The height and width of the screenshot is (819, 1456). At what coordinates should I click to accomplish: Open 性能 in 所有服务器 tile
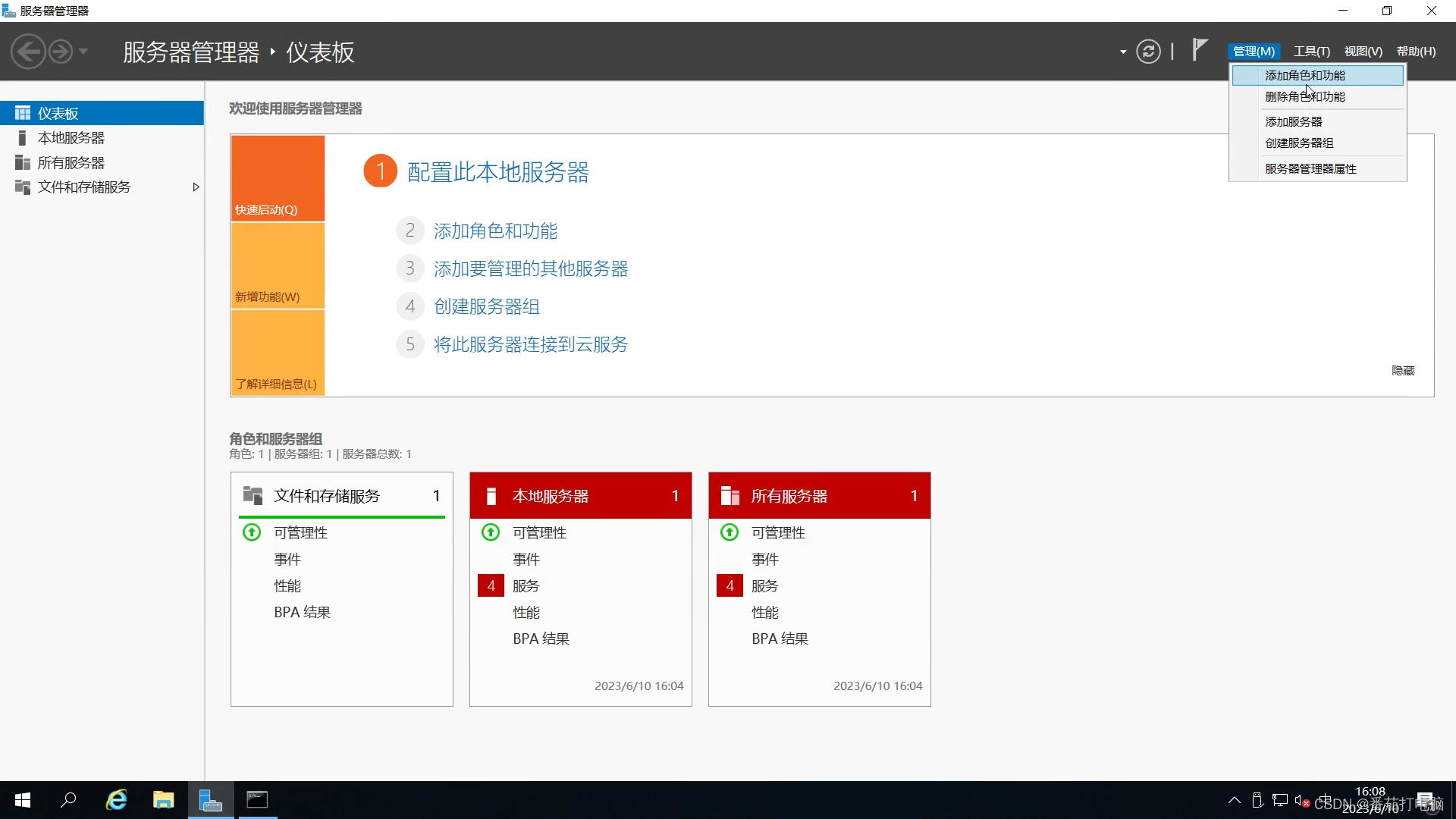pyautogui.click(x=765, y=612)
